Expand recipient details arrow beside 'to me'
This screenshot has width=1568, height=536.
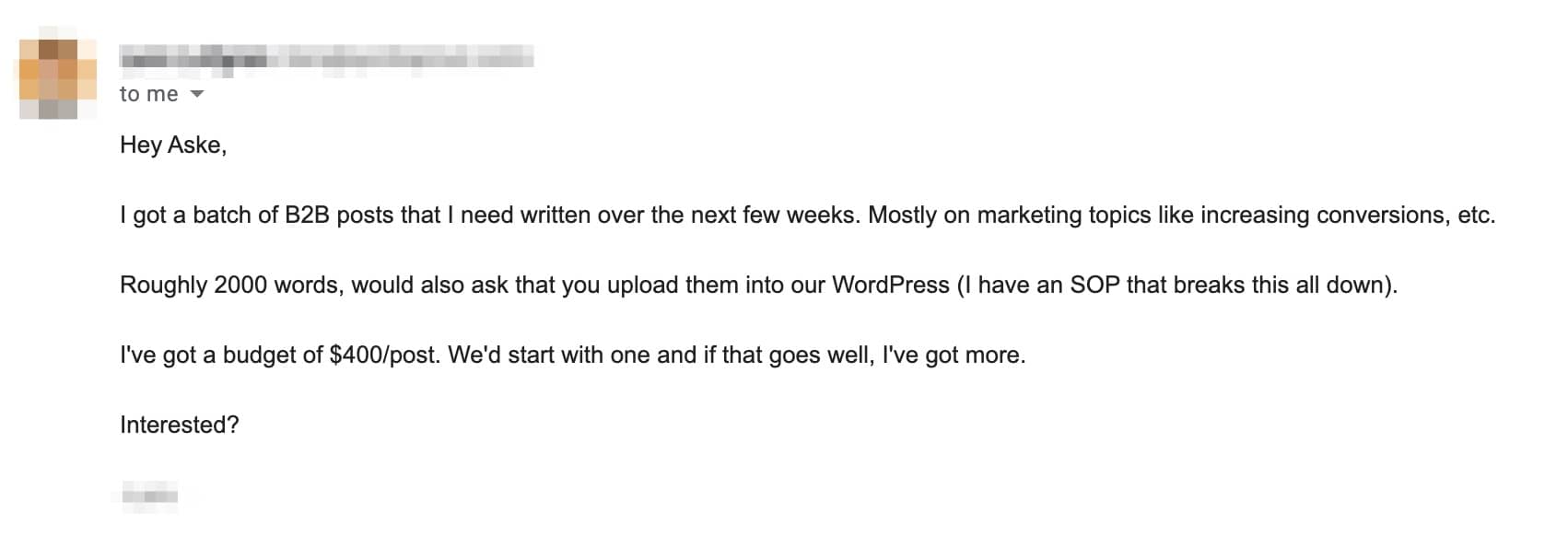(196, 95)
